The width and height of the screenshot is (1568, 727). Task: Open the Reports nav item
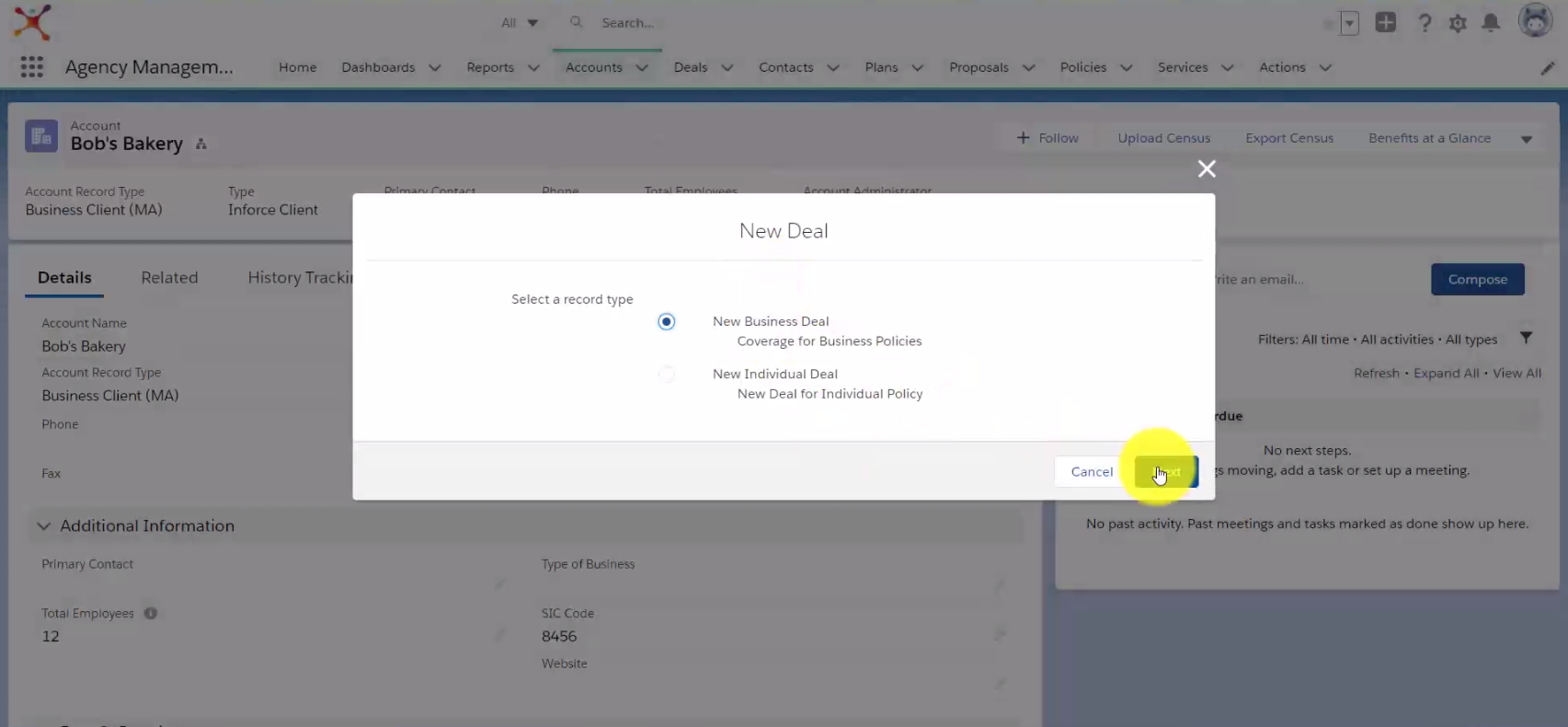point(490,67)
